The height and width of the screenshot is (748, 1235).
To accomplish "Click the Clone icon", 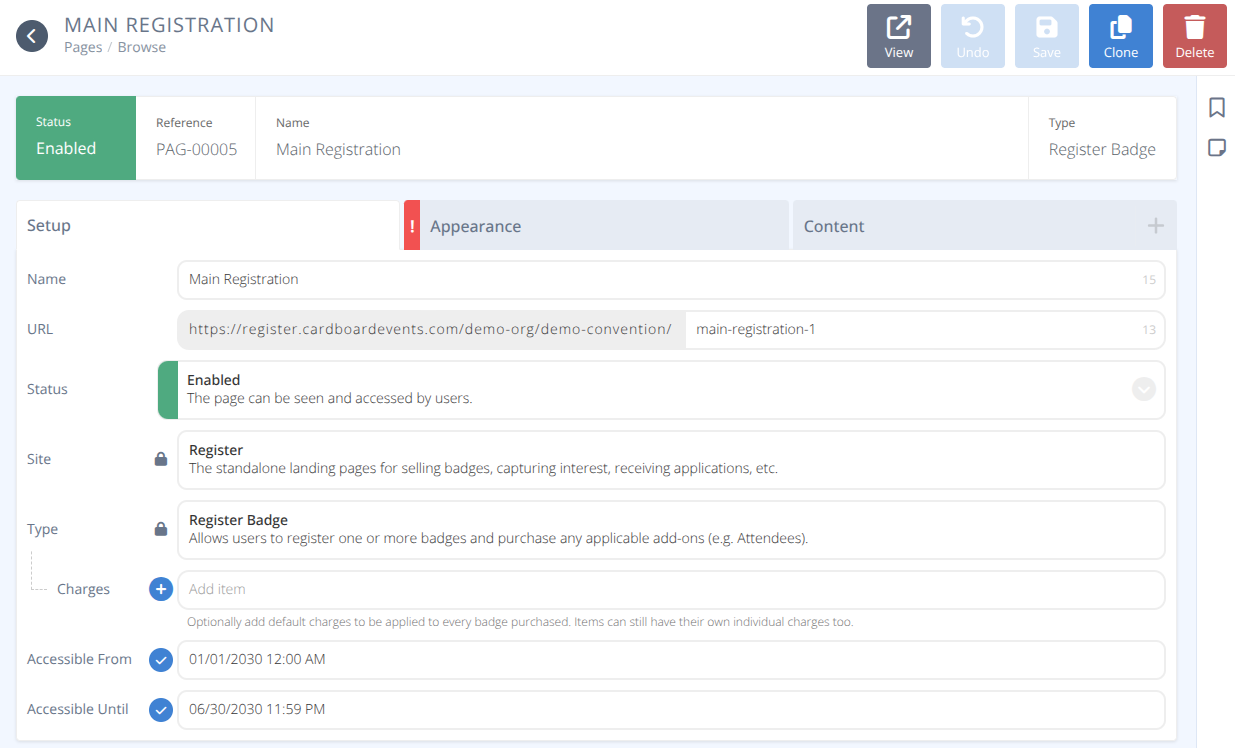I will pos(1120,35).
